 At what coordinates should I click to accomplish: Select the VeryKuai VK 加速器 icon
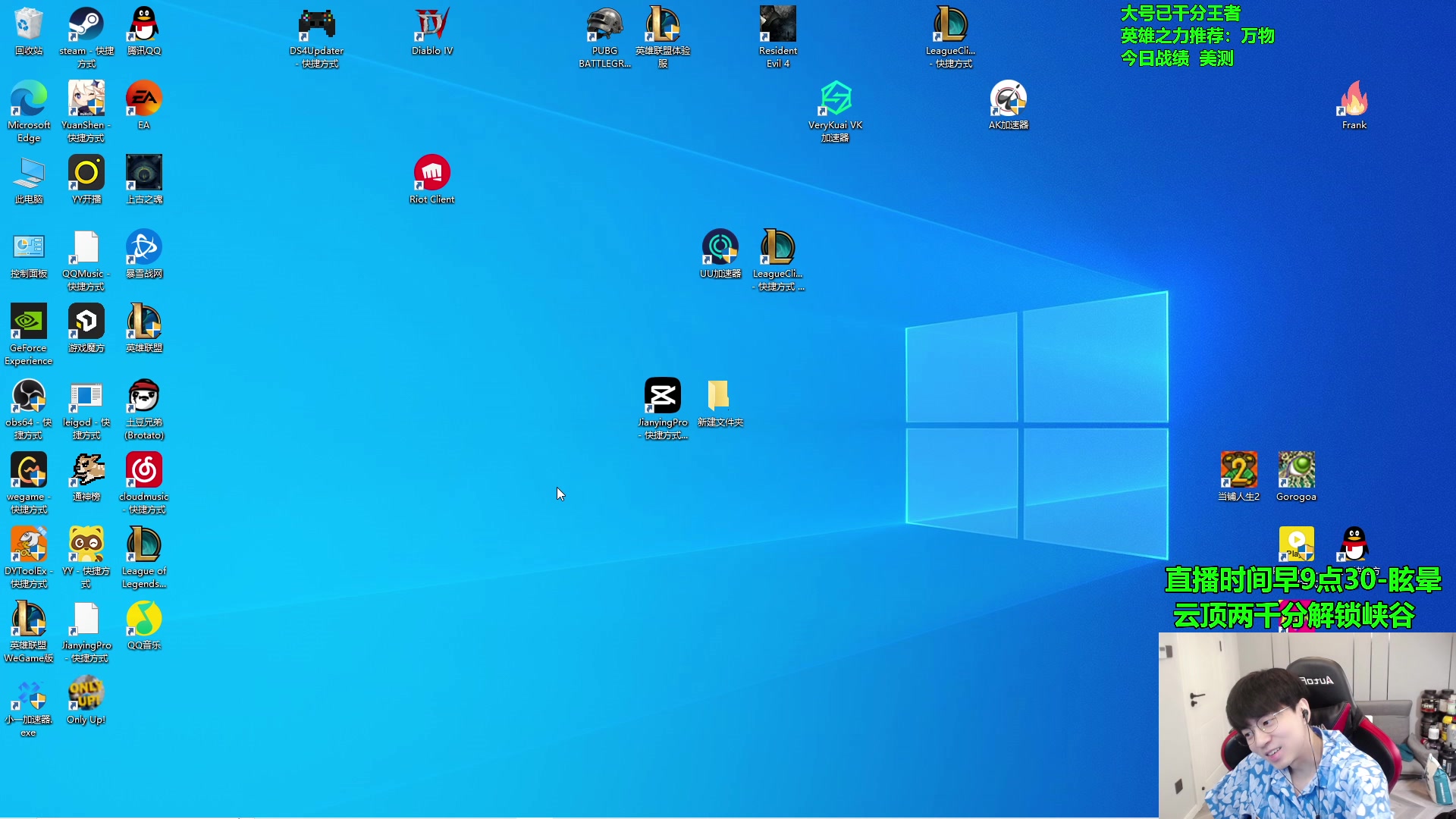tap(836, 111)
